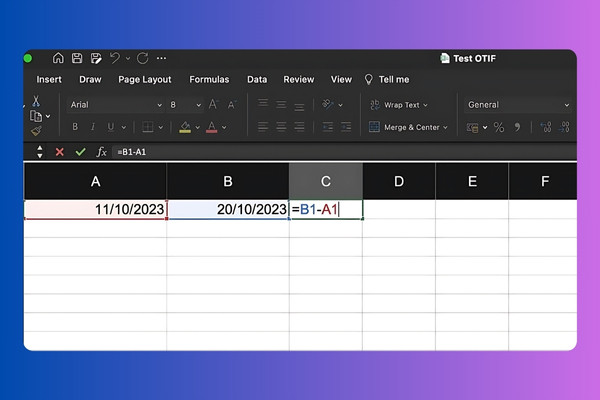The height and width of the screenshot is (400, 600).
Task: Open the fill color picker arrow
Action: click(198, 127)
